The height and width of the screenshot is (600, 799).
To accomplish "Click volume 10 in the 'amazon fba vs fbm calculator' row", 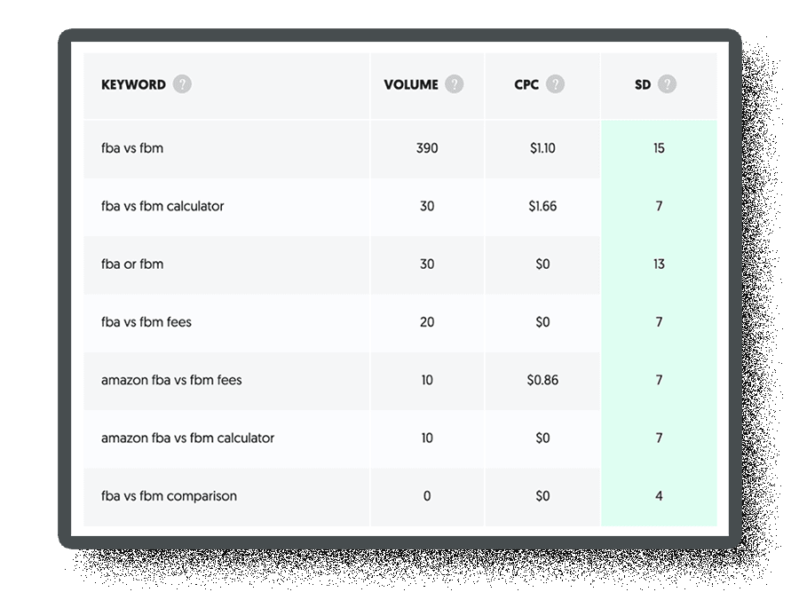I will pos(427,438).
